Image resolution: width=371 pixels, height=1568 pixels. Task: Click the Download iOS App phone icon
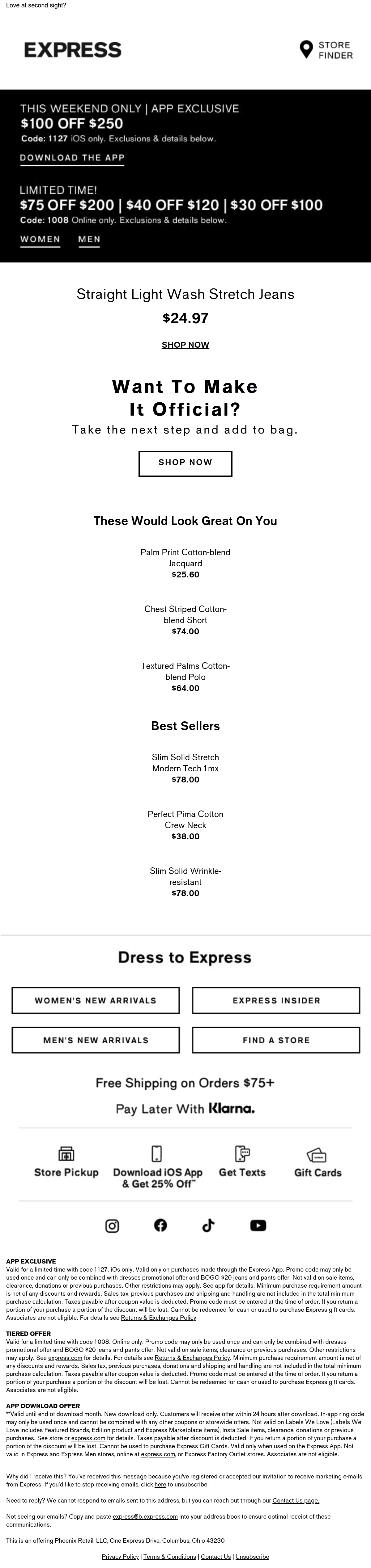pos(156,1154)
